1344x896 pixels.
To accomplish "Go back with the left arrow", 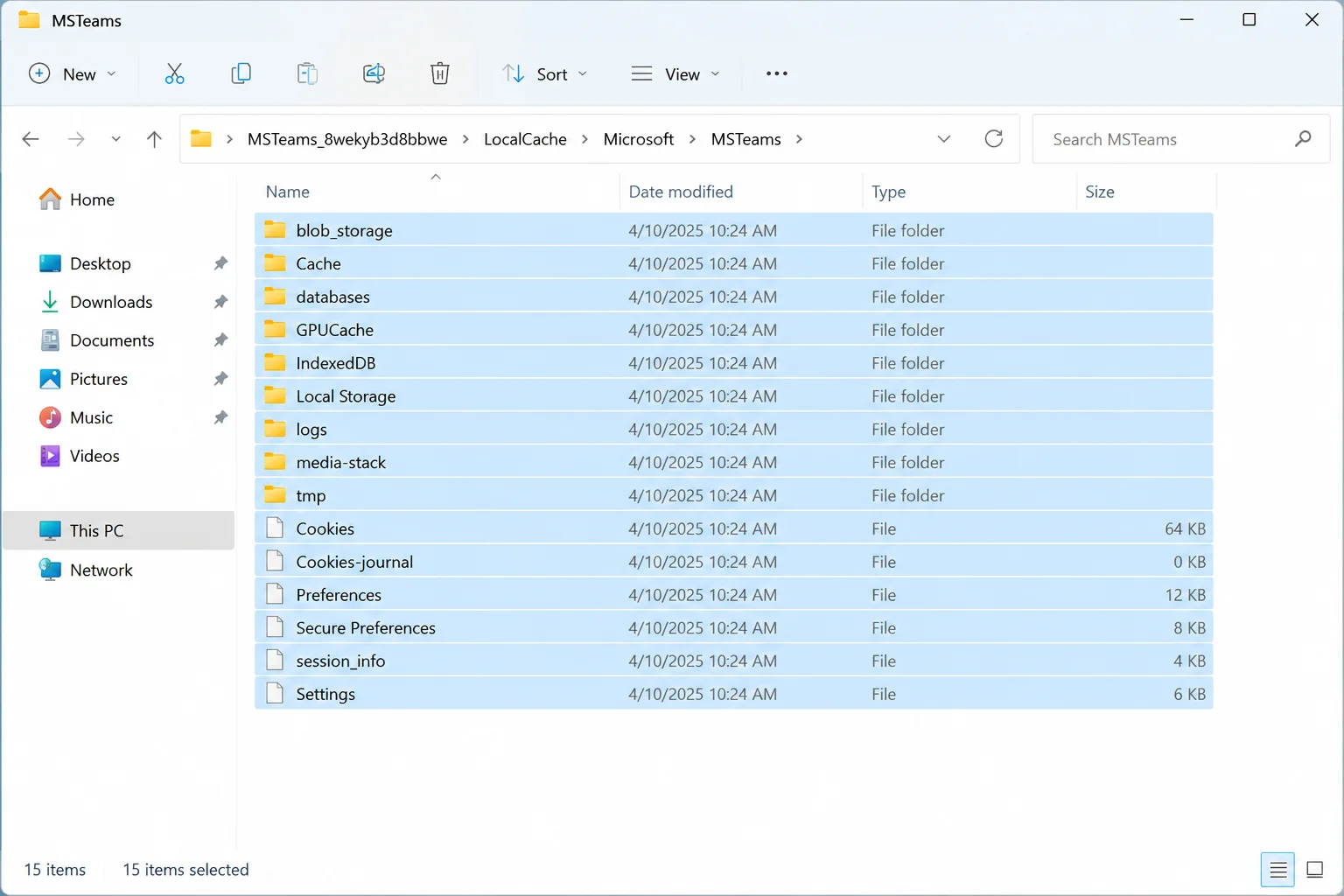I will [x=31, y=139].
